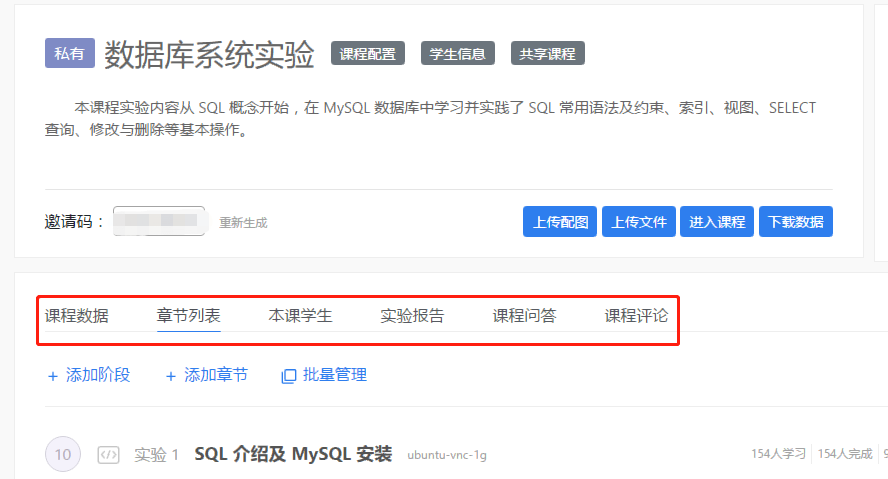
Task: Click the invitation code field
Action: point(159,221)
